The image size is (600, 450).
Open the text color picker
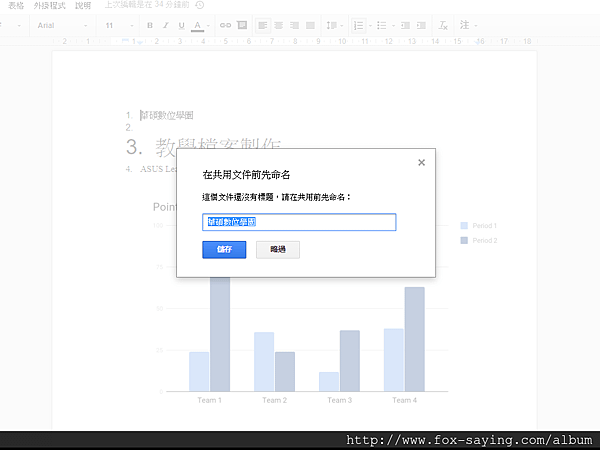coord(197,26)
